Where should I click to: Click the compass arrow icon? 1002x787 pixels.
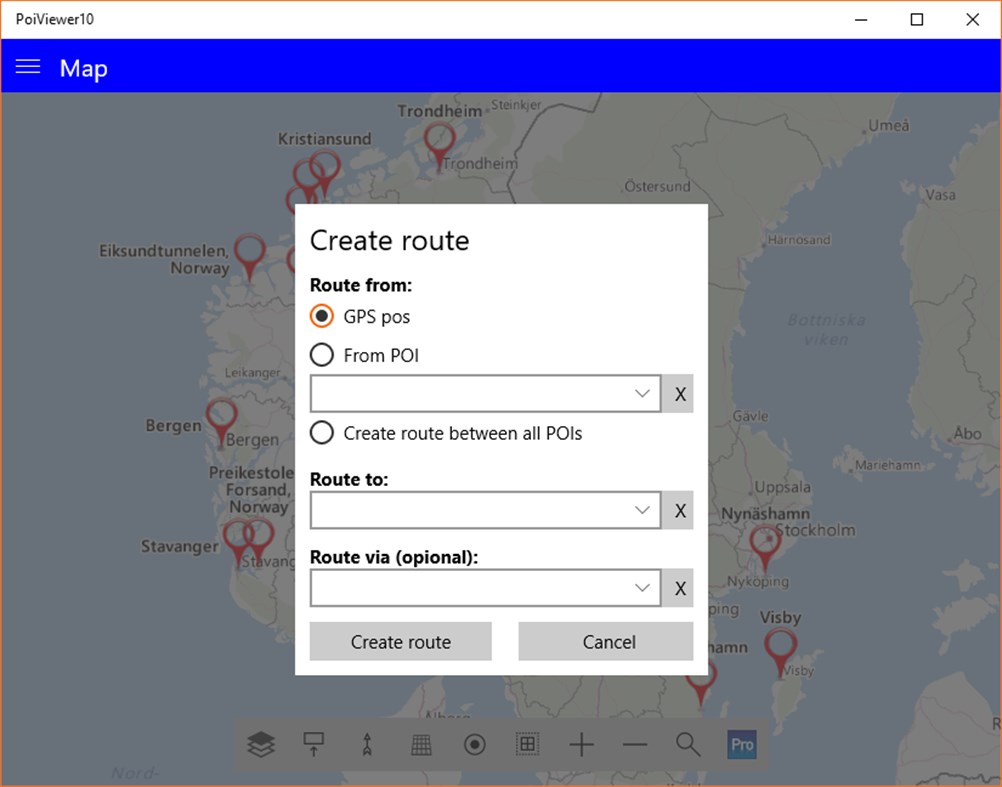coord(367,744)
